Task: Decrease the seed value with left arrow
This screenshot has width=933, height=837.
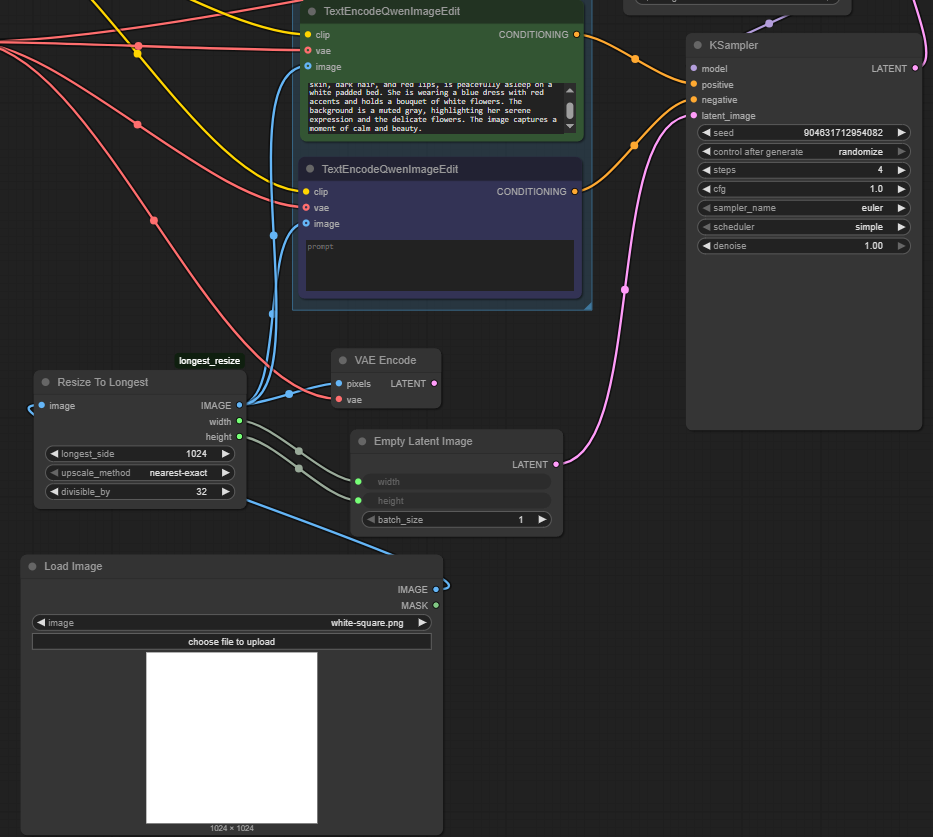Action: (706, 133)
